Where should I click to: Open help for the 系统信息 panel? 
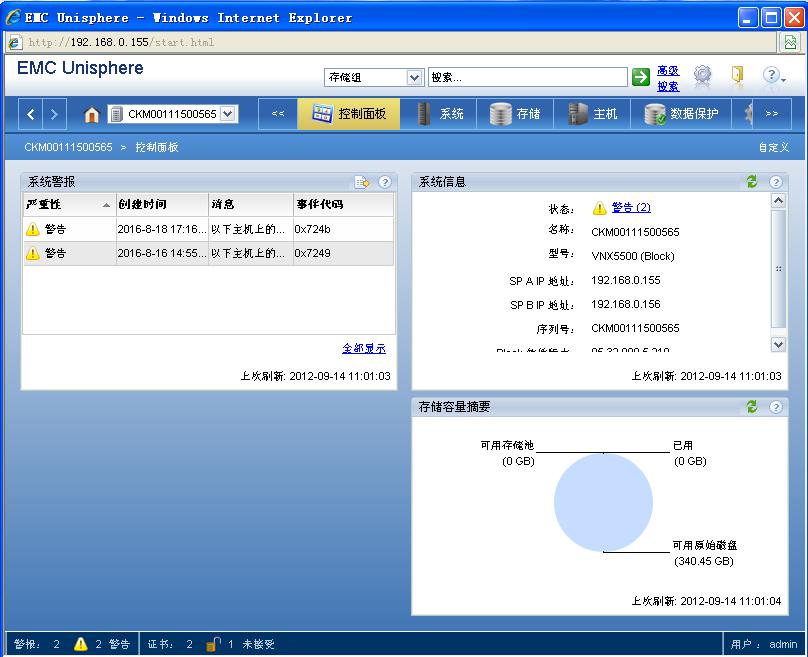pyautogui.click(x=776, y=182)
